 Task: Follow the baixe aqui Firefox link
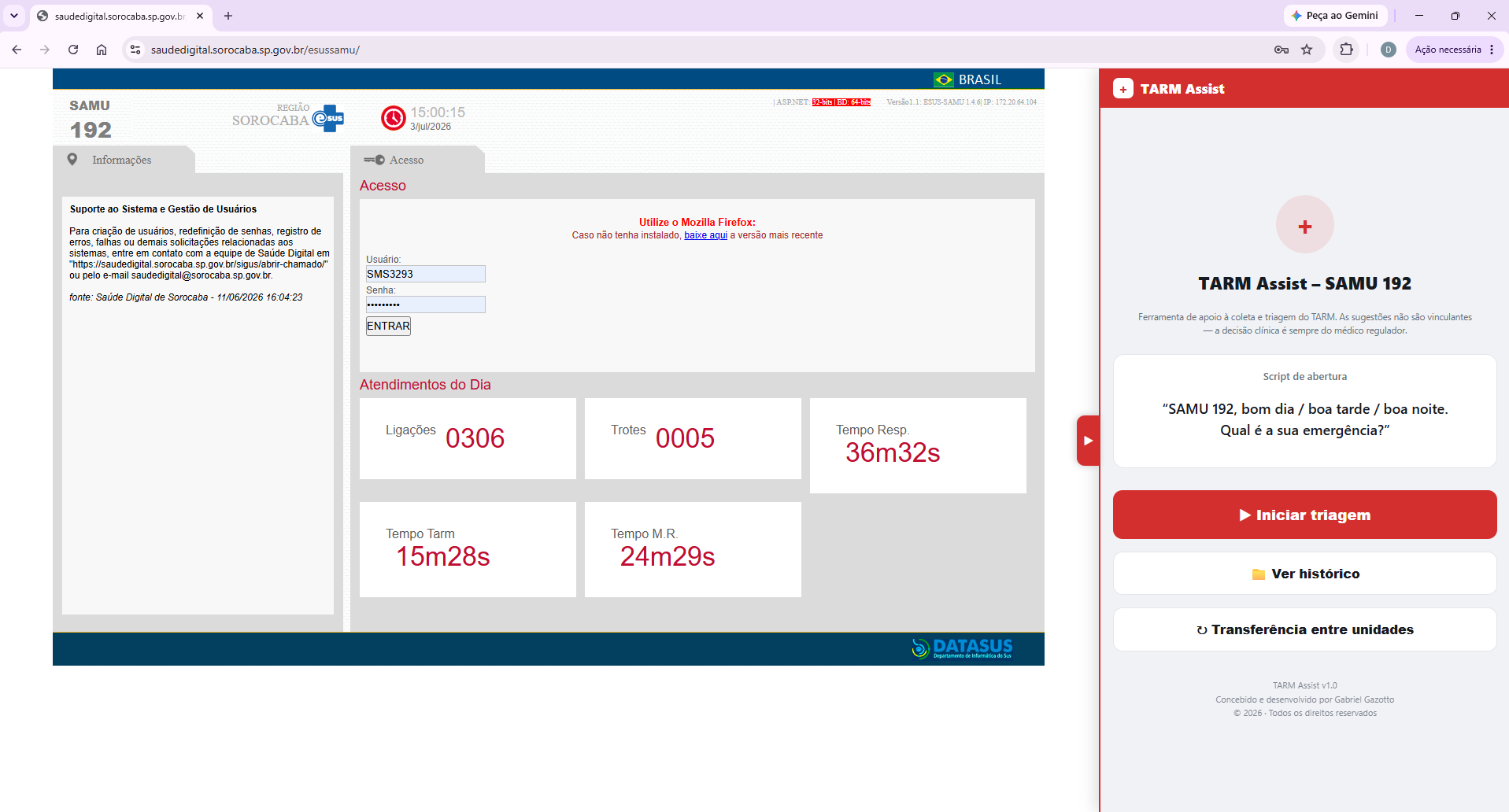[x=705, y=235]
